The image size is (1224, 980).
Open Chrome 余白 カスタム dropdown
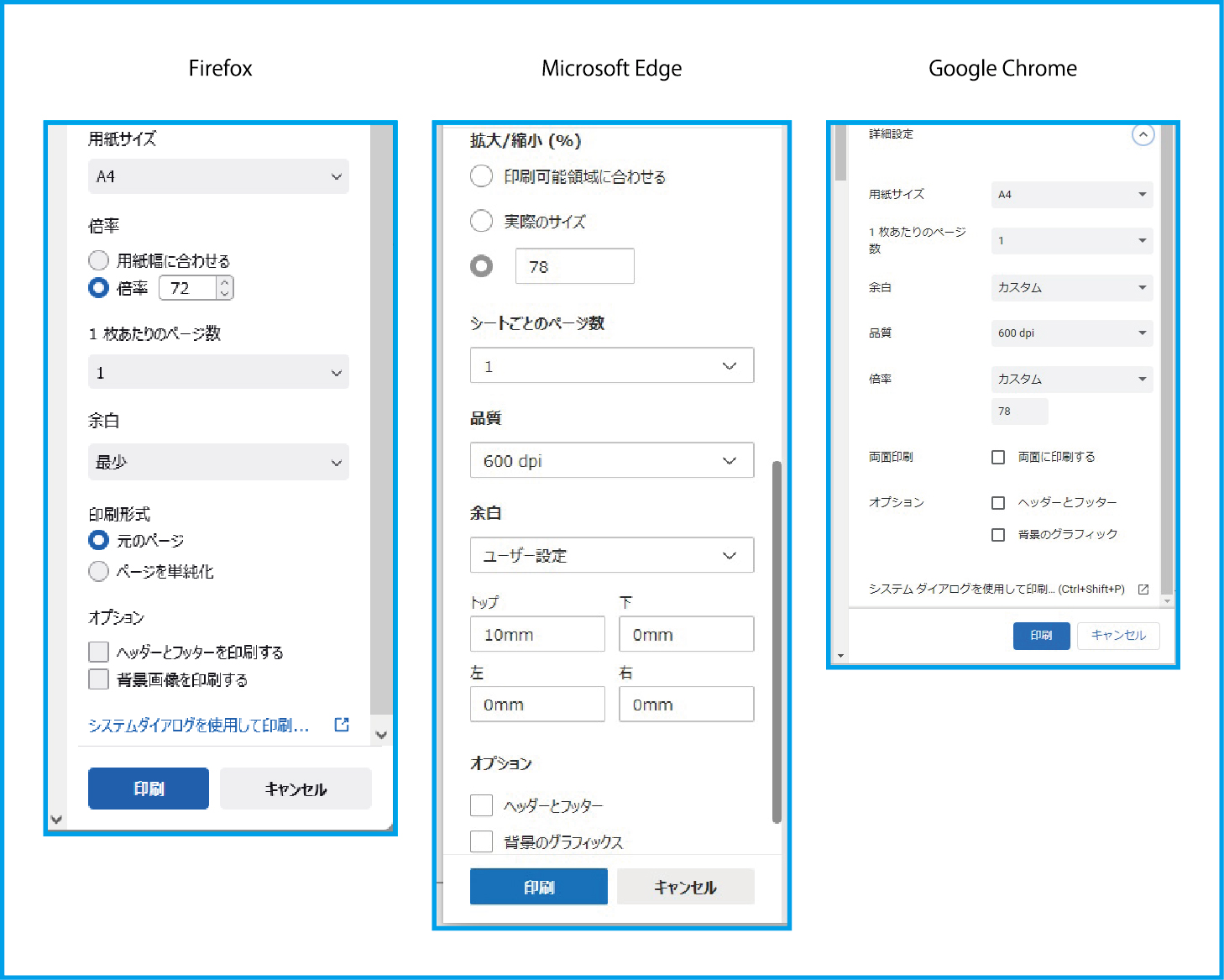[x=1072, y=287]
